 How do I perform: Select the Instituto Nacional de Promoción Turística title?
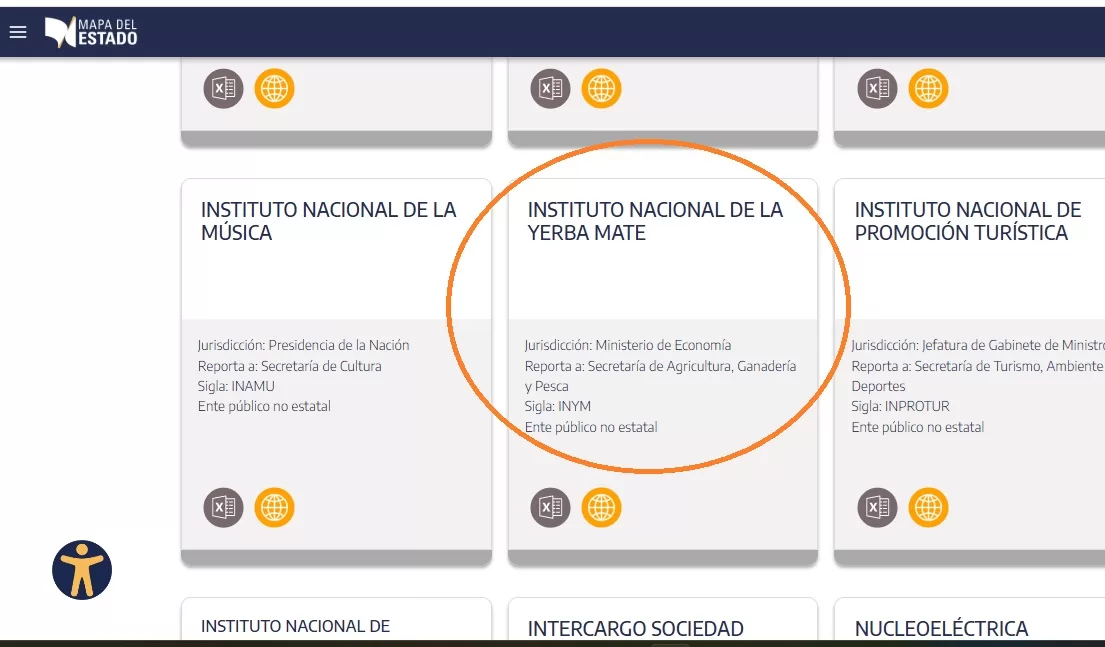[x=968, y=221]
